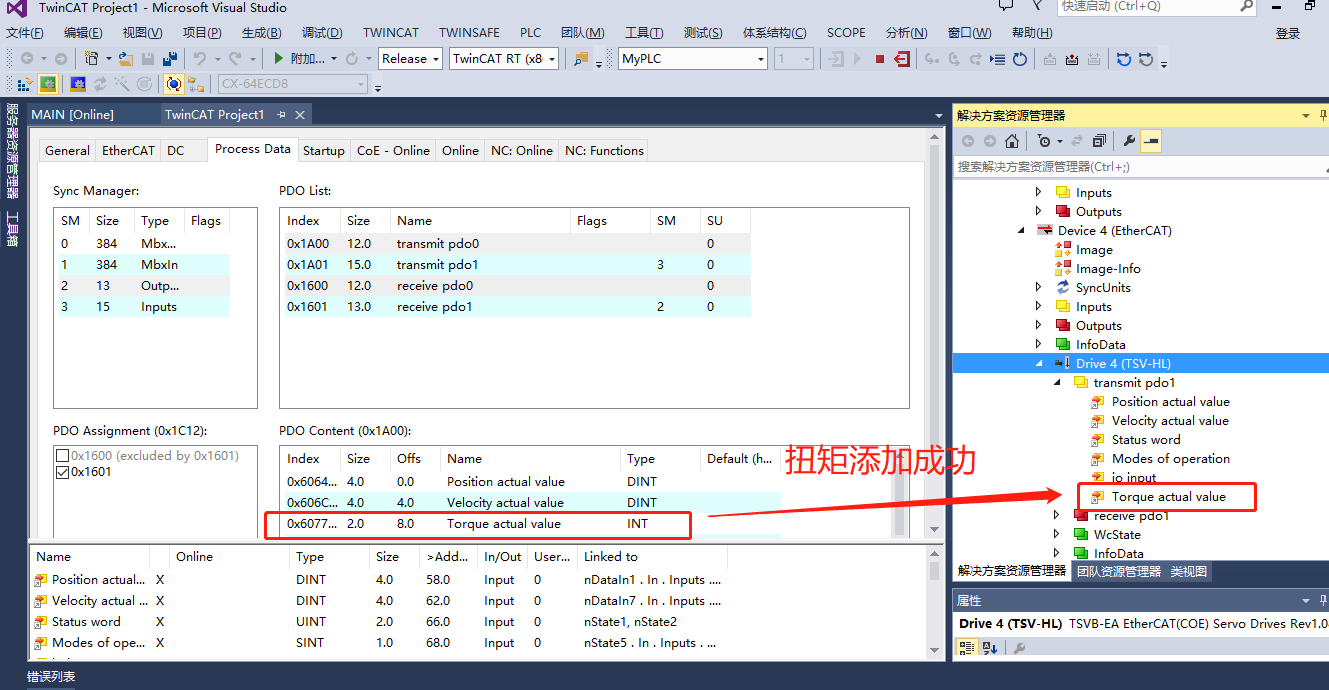Click the Show Next Statement icon
This screenshot has width=1329, height=690.
click(997, 59)
